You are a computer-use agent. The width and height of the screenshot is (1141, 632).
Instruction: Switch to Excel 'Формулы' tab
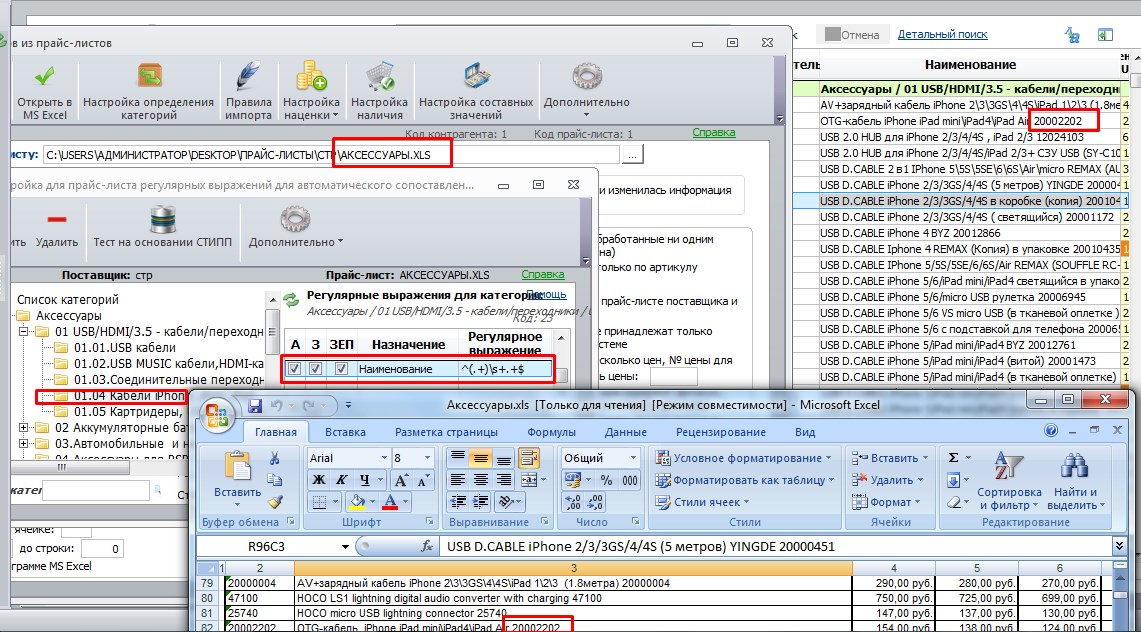point(552,432)
